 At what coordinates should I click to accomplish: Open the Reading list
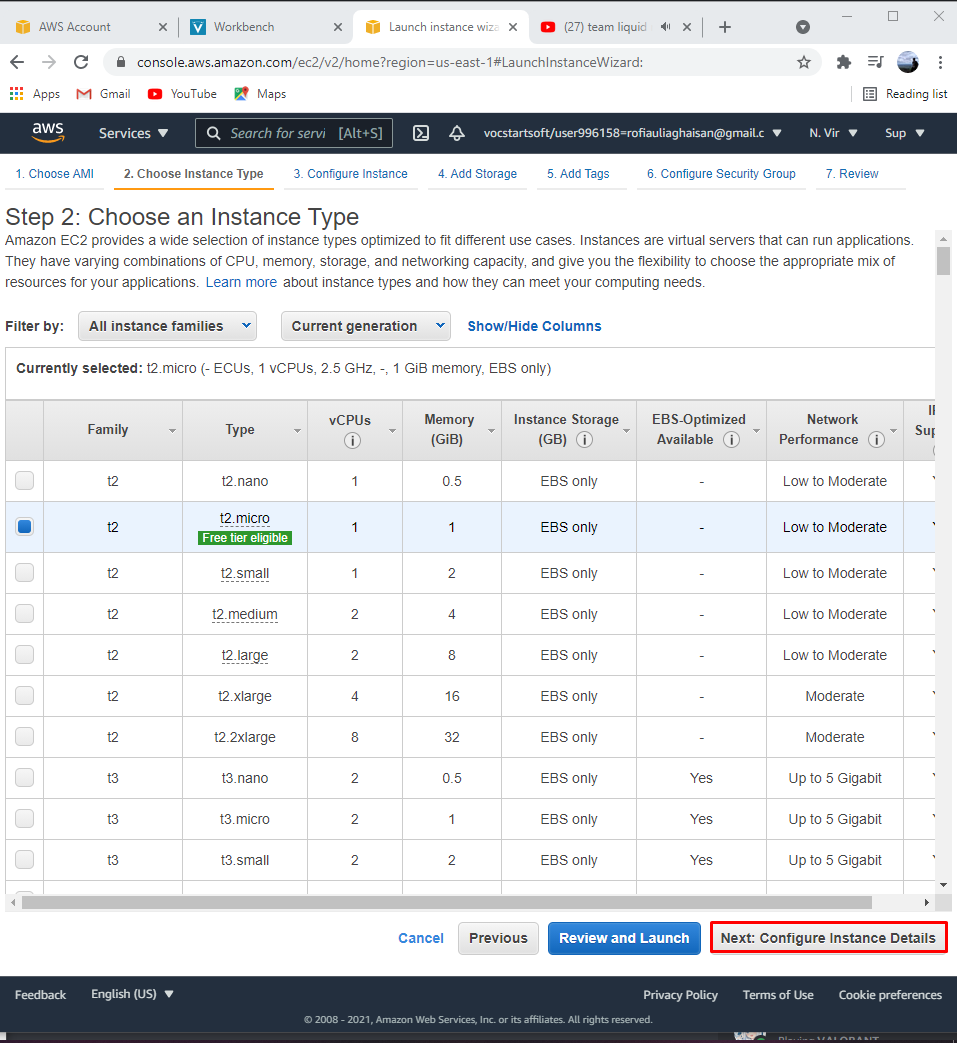[905, 94]
